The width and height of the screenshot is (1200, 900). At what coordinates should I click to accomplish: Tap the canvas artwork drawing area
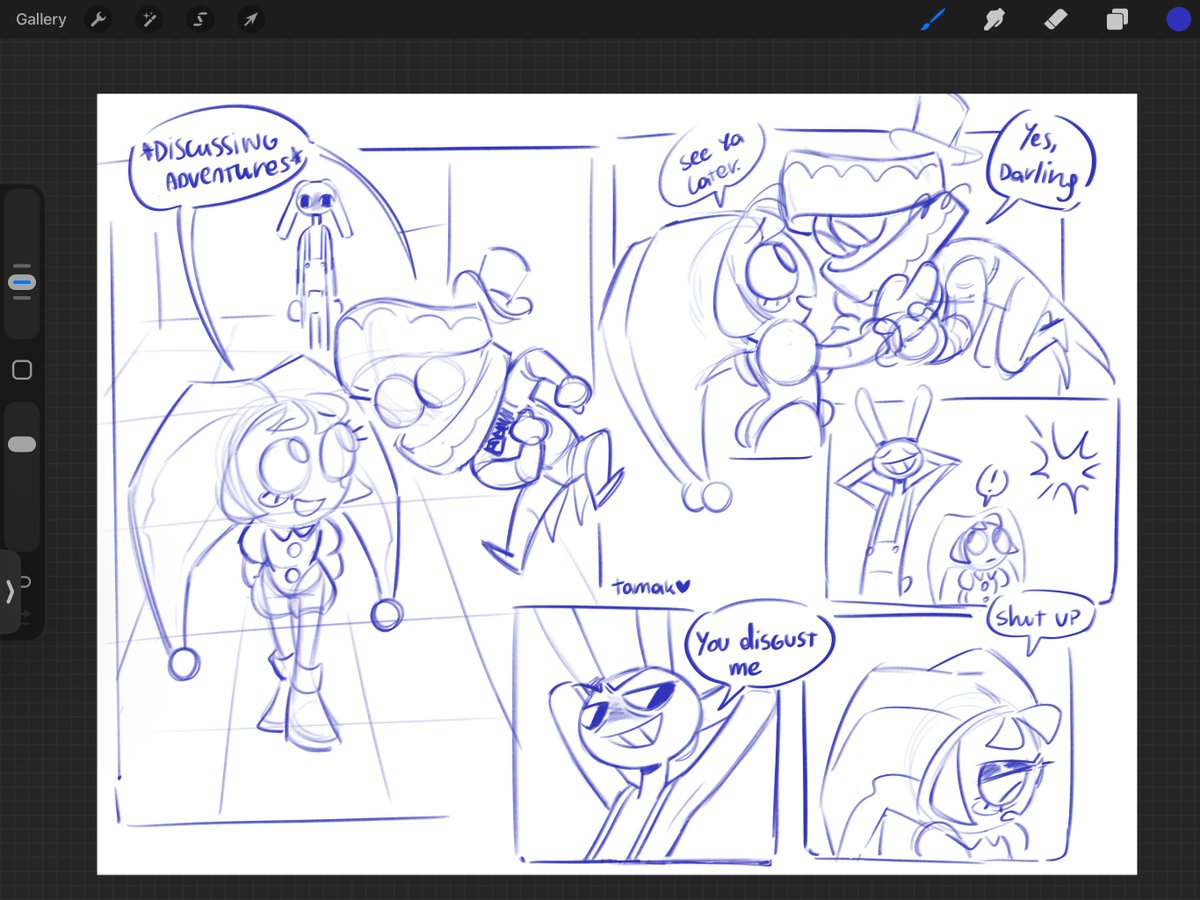click(617, 484)
